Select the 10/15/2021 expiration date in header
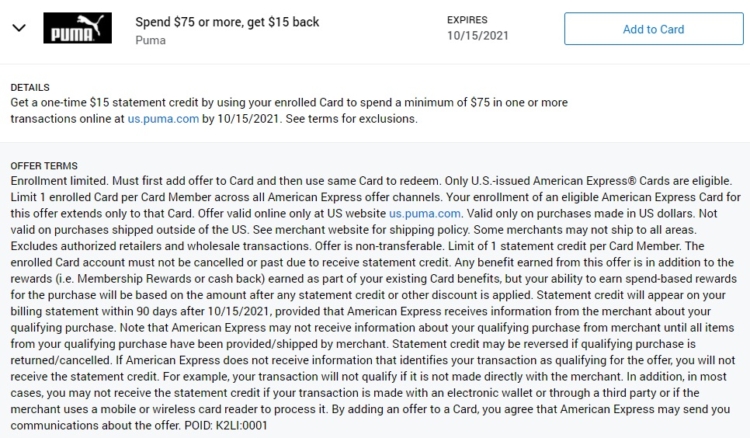 tap(478, 36)
